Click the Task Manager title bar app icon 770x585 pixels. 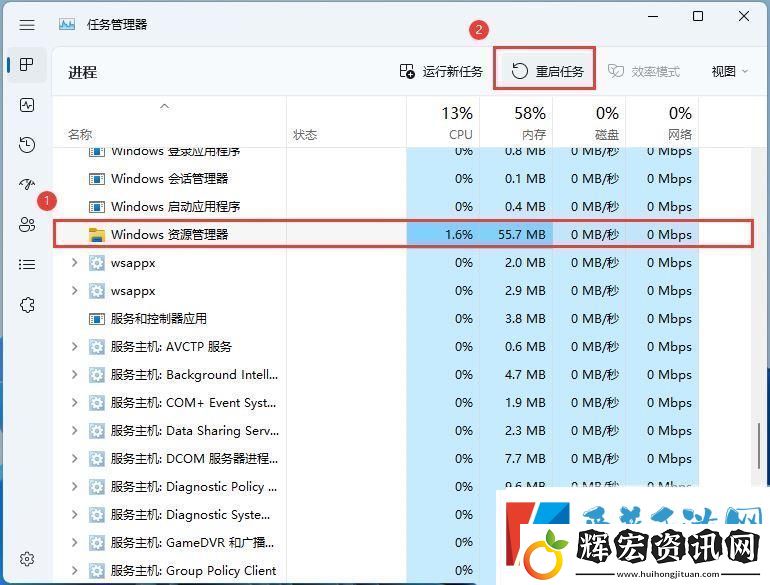(x=67, y=25)
